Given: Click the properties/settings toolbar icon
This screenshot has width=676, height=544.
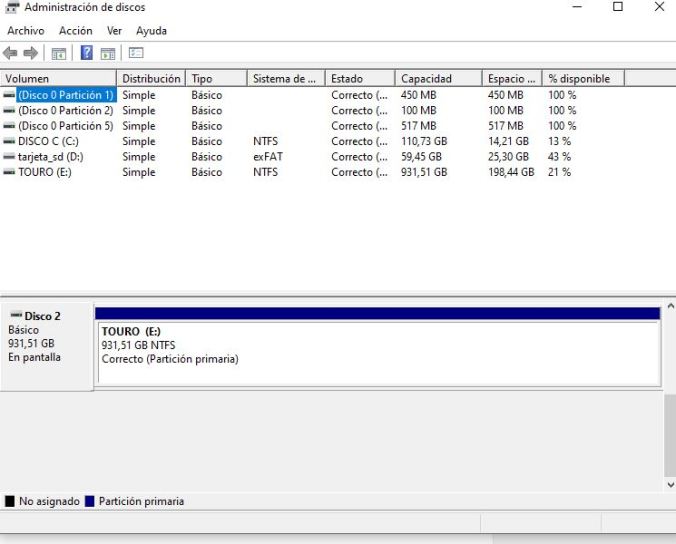Looking at the screenshot, I should [x=136, y=53].
